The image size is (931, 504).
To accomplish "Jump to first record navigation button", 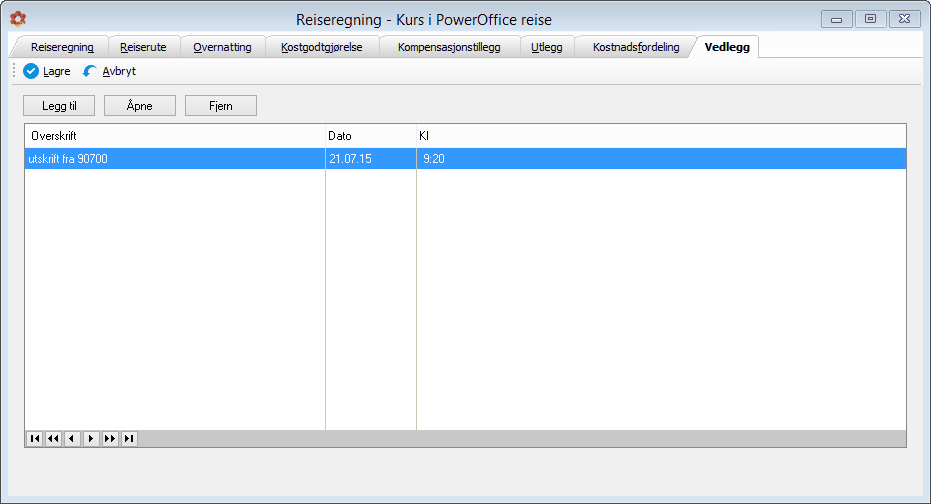I will [x=34, y=439].
